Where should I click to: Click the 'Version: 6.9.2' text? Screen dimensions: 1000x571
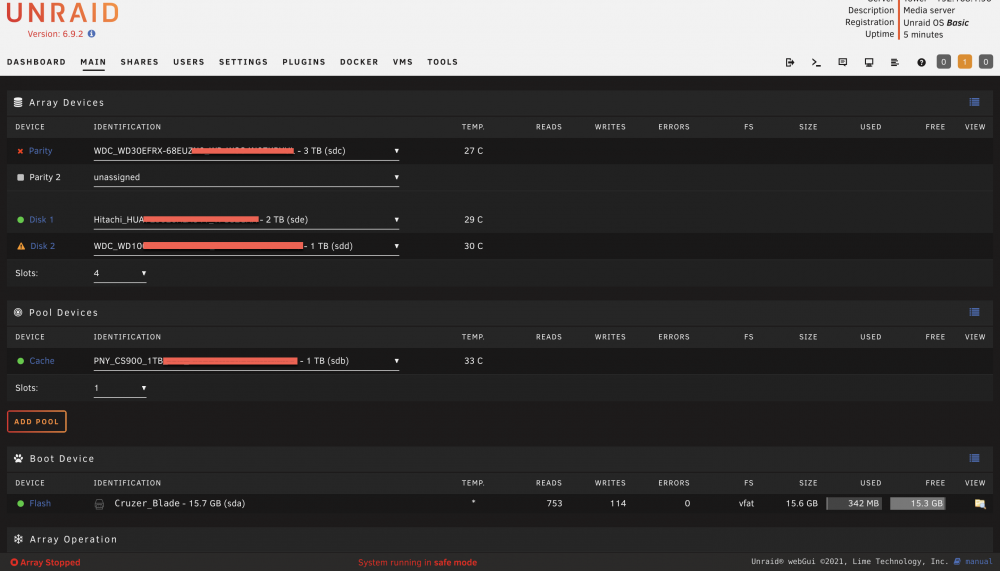pyautogui.click(x=55, y=34)
